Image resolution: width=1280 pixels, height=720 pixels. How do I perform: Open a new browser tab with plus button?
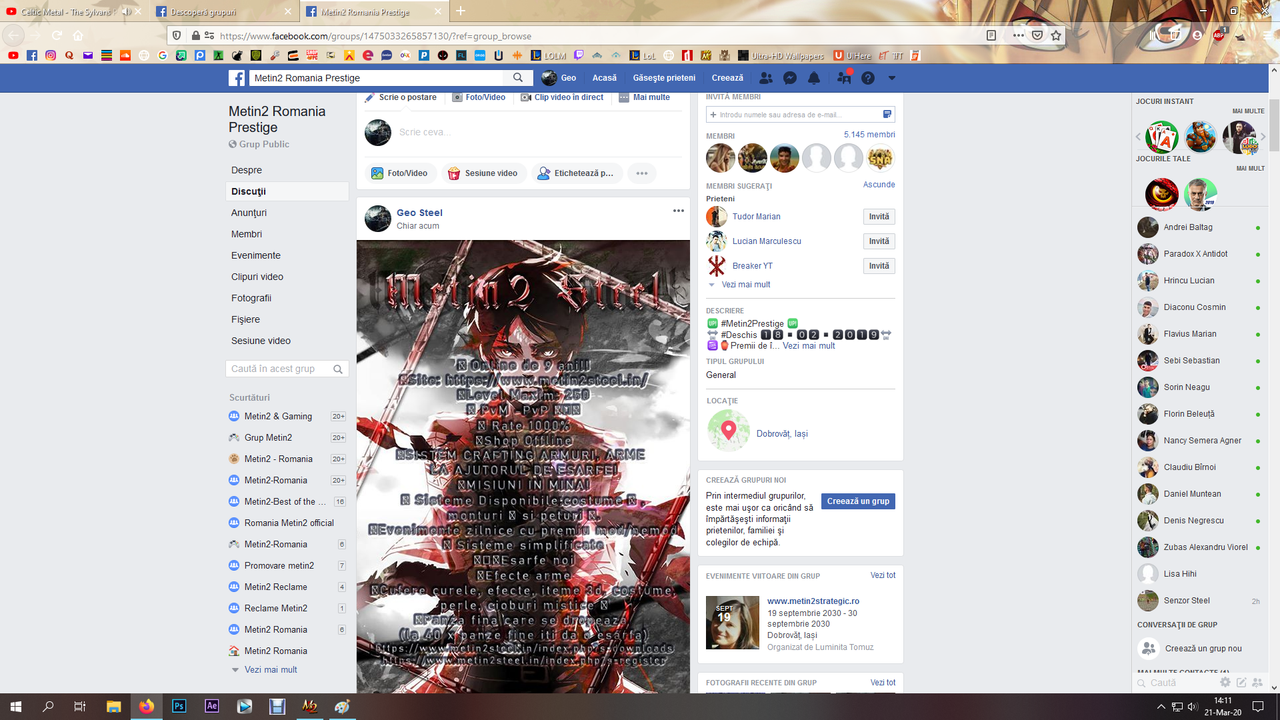(x=460, y=12)
